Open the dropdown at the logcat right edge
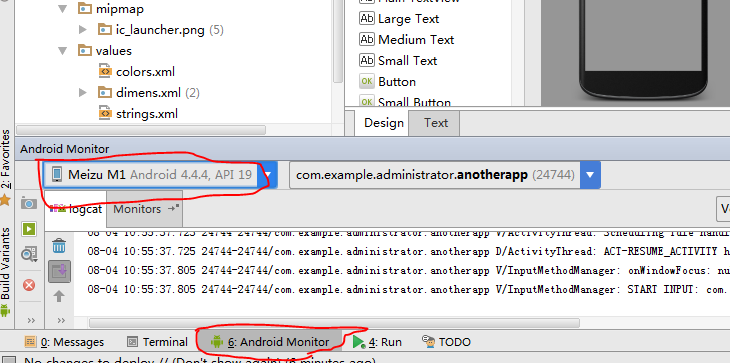The height and width of the screenshot is (363, 730). coord(723,209)
